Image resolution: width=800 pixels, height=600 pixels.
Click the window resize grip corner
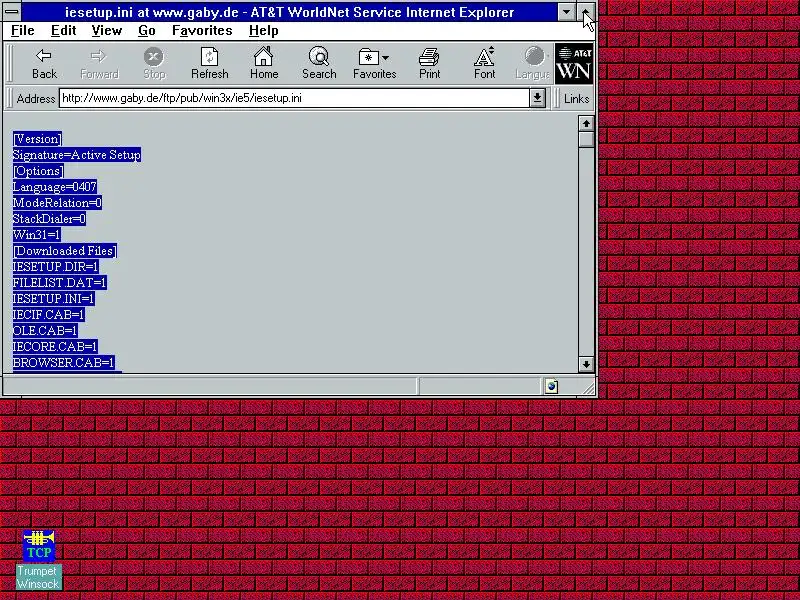[x=589, y=389]
